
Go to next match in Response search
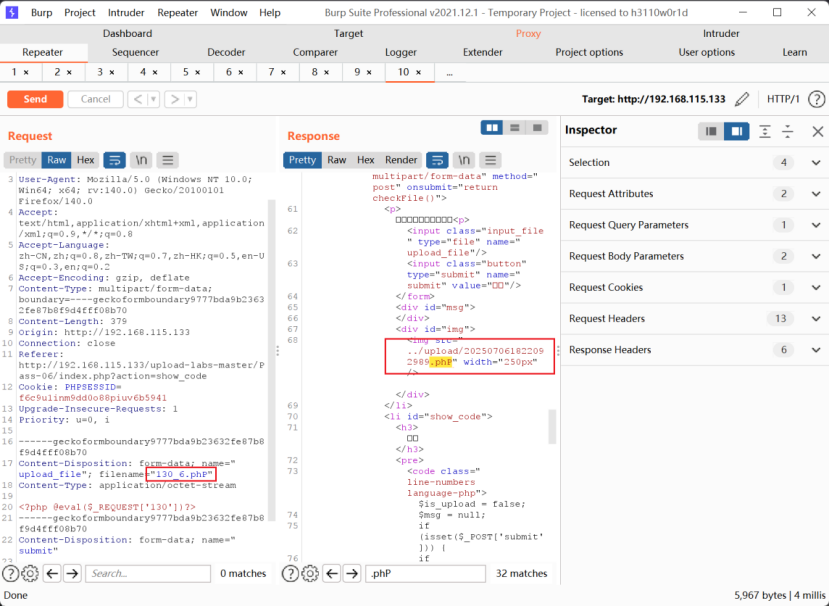click(352, 573)
